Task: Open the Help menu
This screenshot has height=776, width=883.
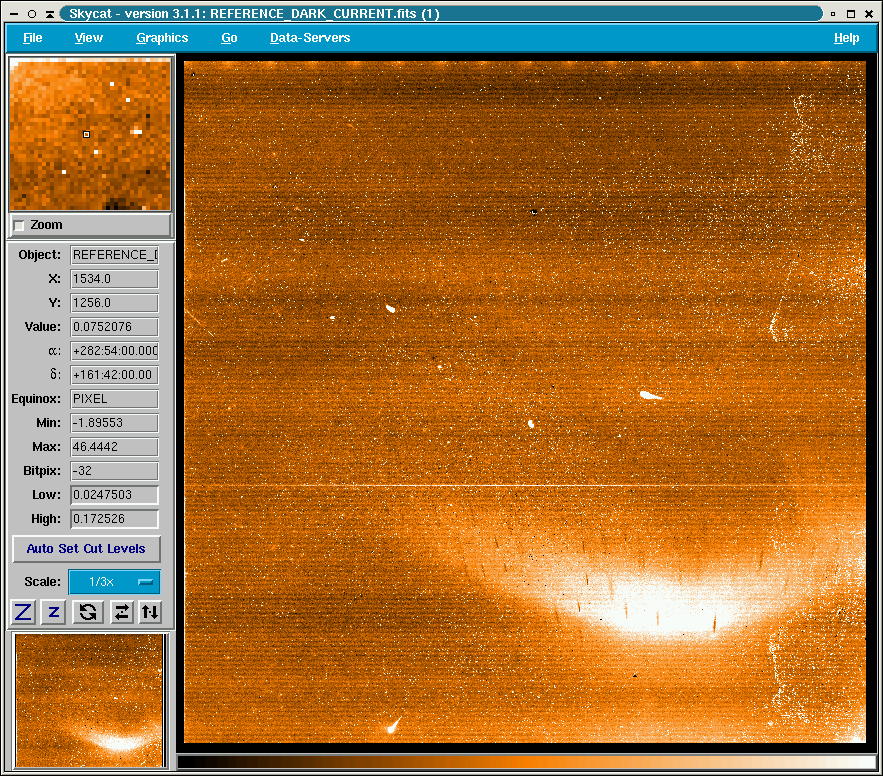Action: [x=846, y=38]
